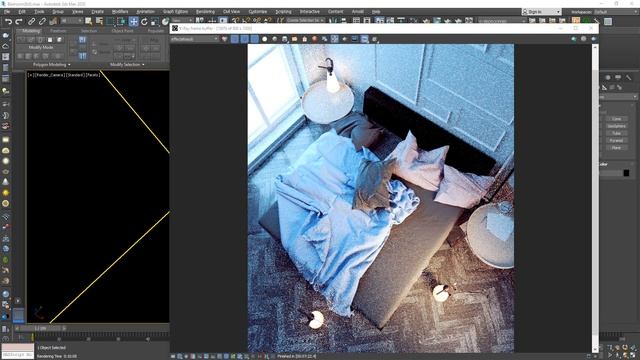The height and width of the screenshot is (360, 640).
Task: Click the Undo arrow in main toolbar
Action: pos(8,21)
